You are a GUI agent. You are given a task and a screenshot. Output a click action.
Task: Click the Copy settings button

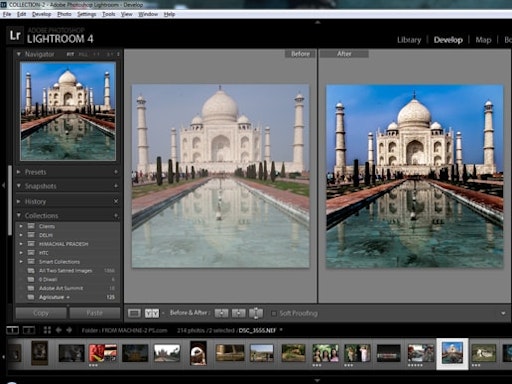41,313
